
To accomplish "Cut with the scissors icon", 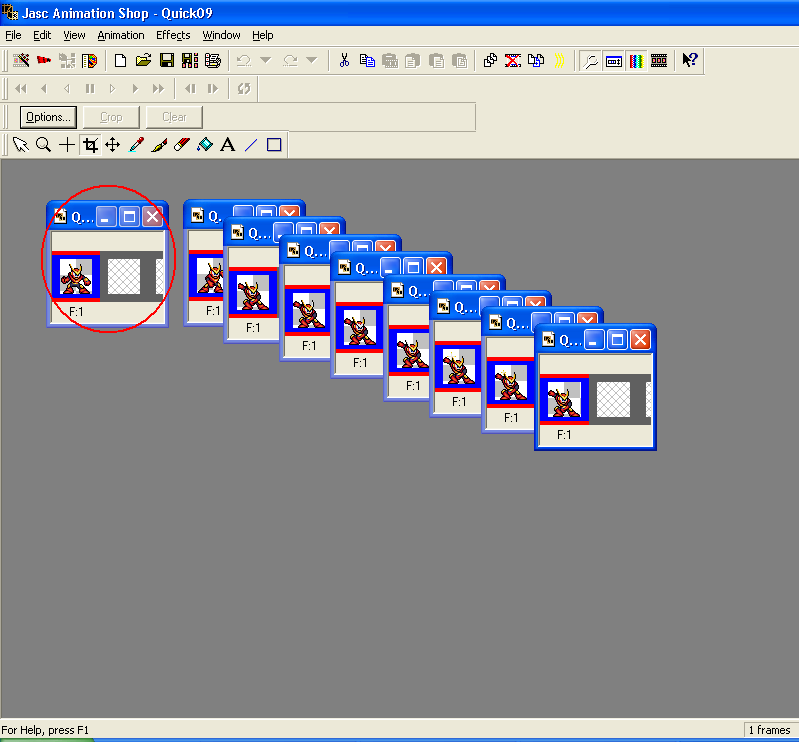I will [344, 61].
